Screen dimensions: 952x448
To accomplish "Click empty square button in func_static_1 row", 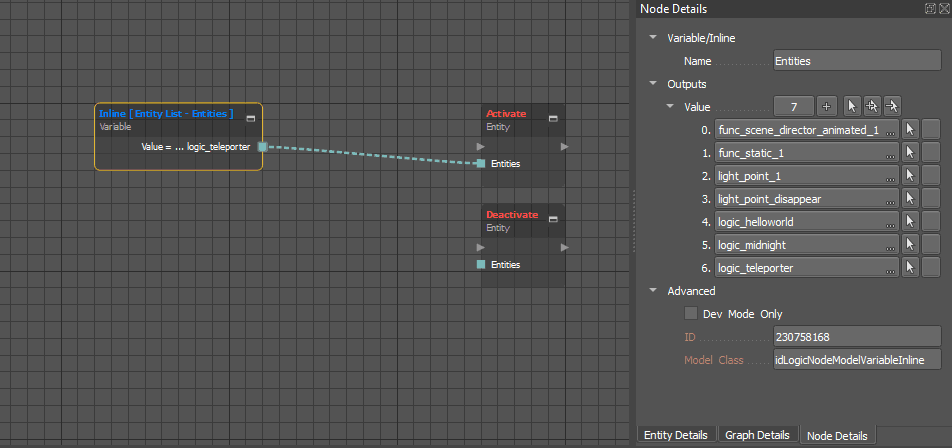I will 931,153.
